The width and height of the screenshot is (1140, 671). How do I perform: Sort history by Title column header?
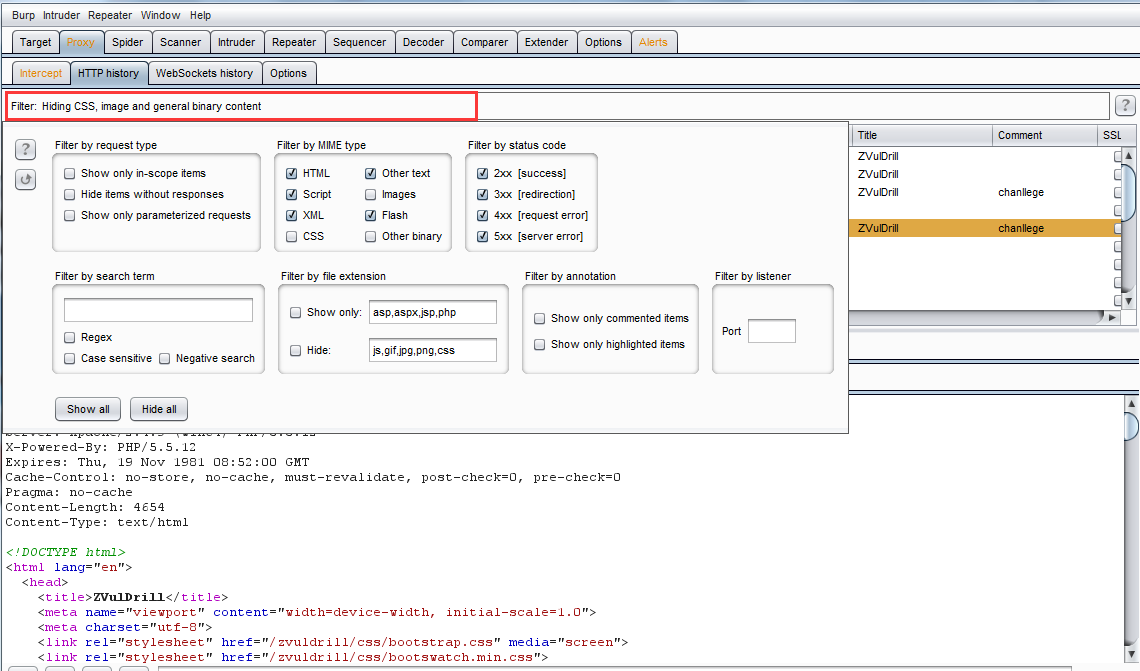[920, 135]
